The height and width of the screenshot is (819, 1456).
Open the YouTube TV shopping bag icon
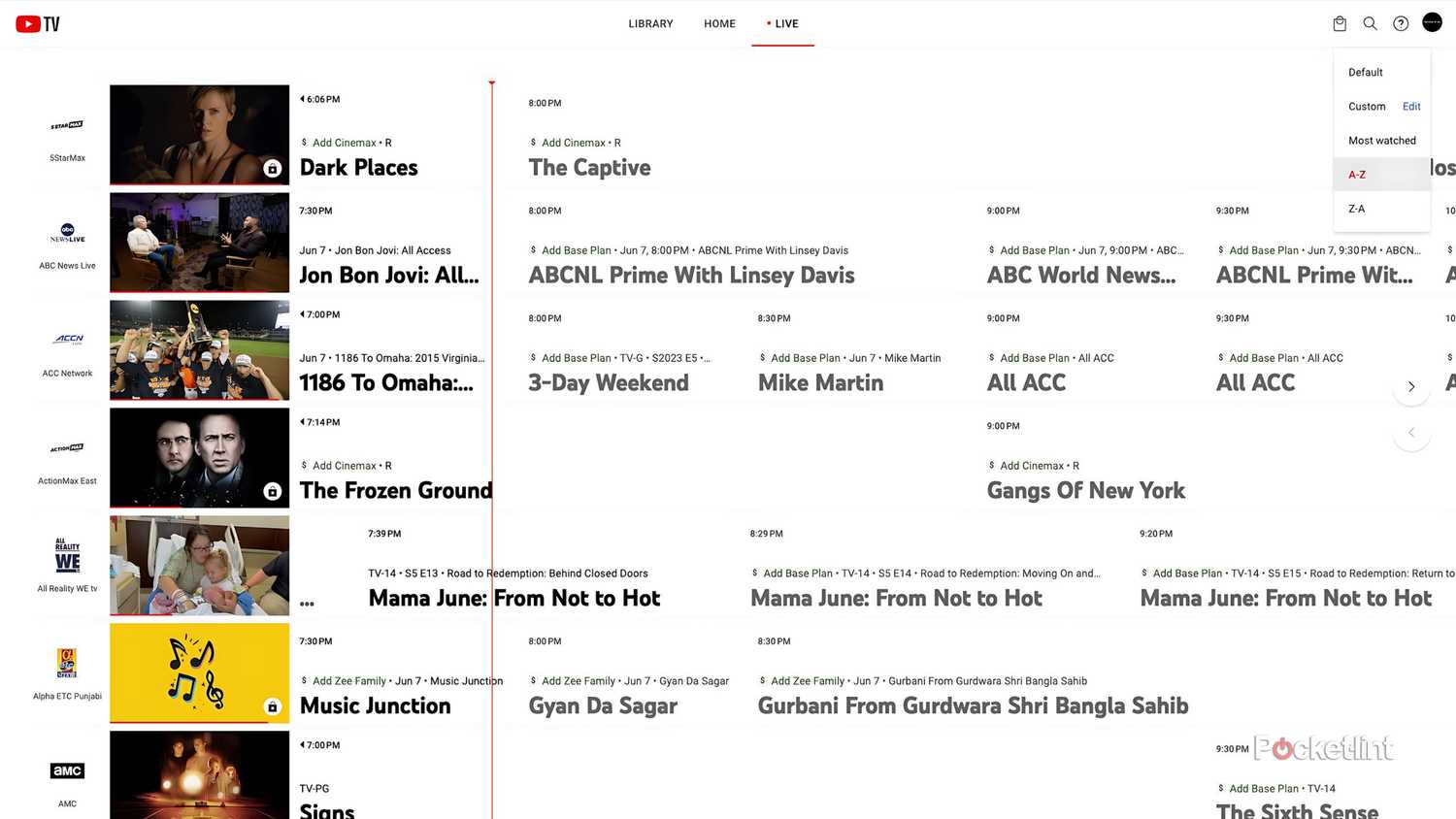pos(1339,23)
